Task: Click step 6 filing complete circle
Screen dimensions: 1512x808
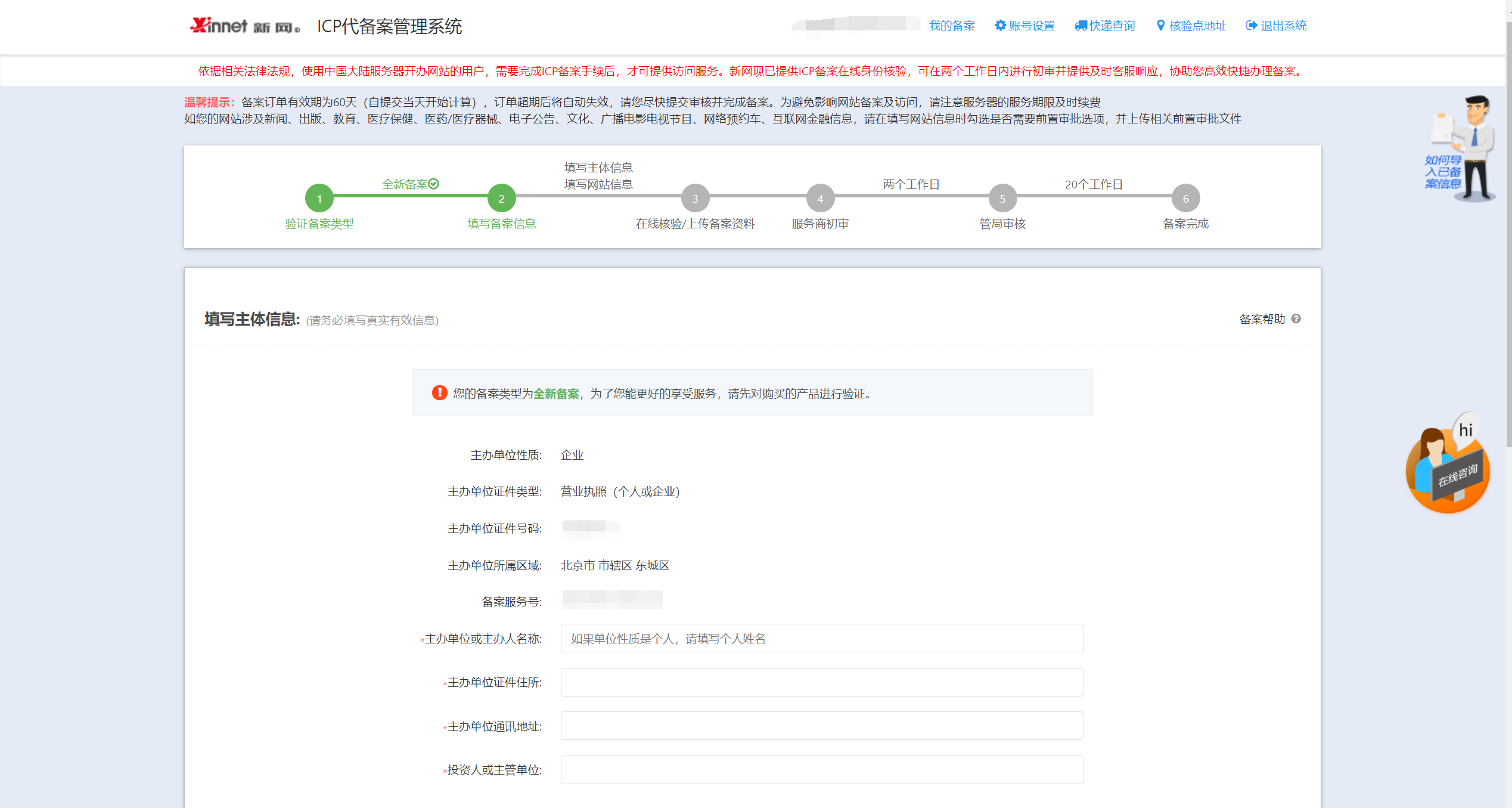Action: coord(1185,199)
